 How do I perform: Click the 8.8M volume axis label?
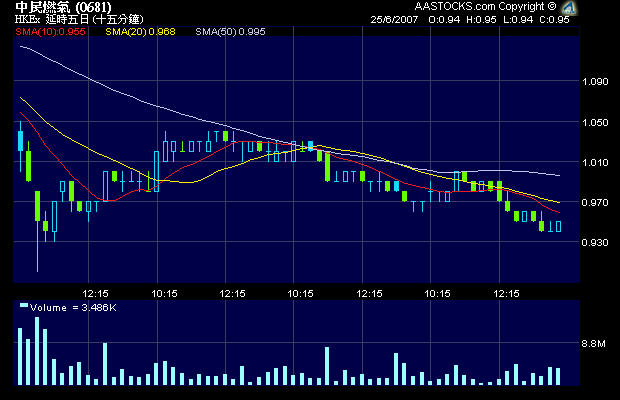[x=594, y=343]
